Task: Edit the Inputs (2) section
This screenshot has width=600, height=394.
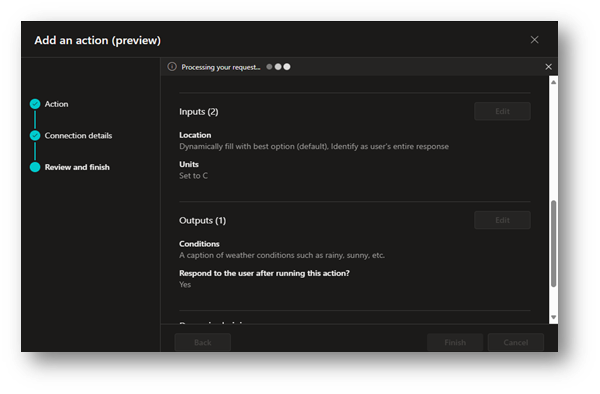Action: coord(502,111)
